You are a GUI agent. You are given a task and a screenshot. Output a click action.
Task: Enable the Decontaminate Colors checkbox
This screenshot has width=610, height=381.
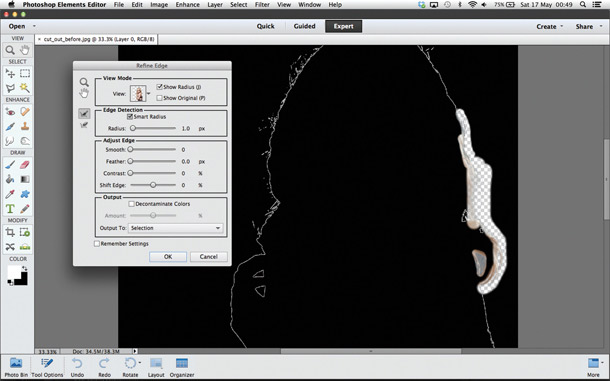[131, 204]
